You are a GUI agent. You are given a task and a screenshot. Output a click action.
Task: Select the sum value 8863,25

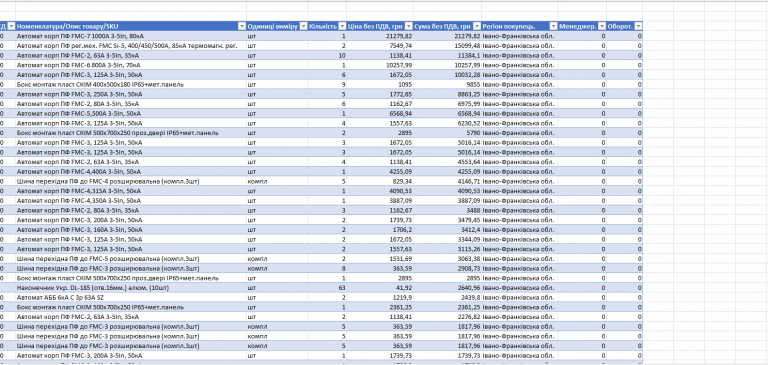447,94
